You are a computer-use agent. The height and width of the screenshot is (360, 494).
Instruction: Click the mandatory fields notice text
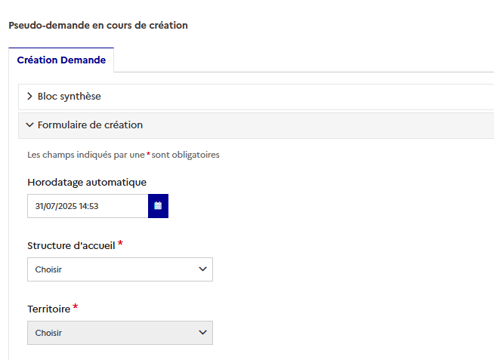click(123, 155)
